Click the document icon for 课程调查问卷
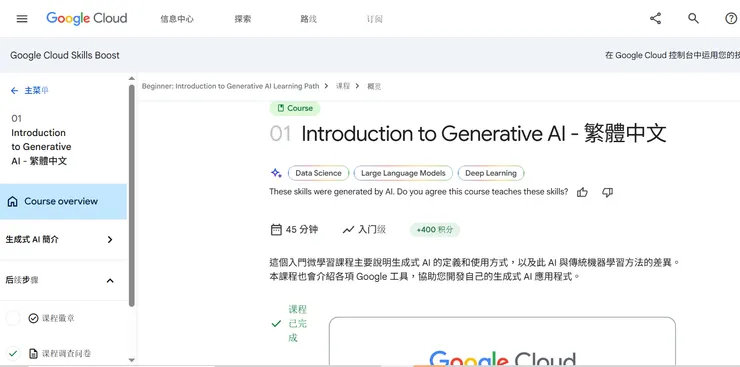Viewport: 740px width, 367px height. (33, 353)
